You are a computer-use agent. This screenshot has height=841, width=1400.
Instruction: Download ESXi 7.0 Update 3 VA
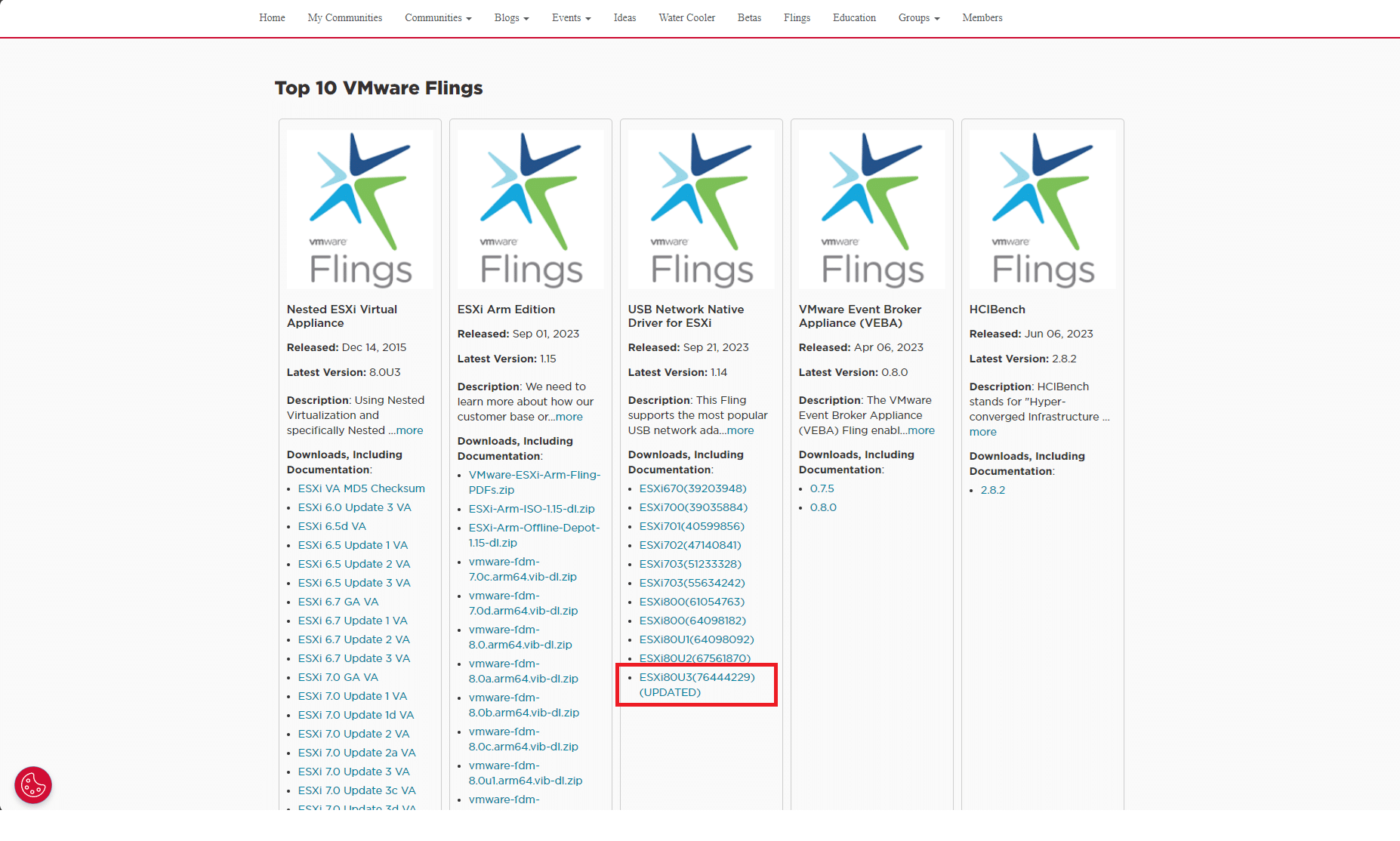pos(354,772)
